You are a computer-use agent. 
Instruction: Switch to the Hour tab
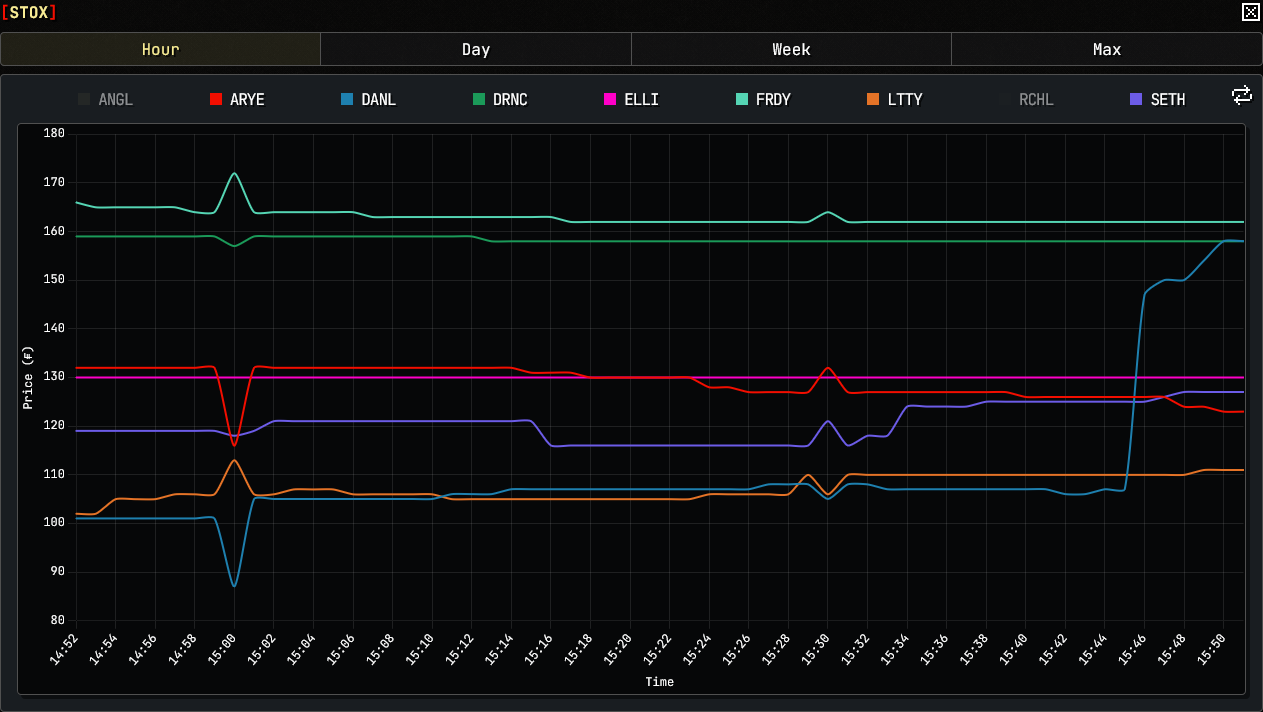click(160, 49)
